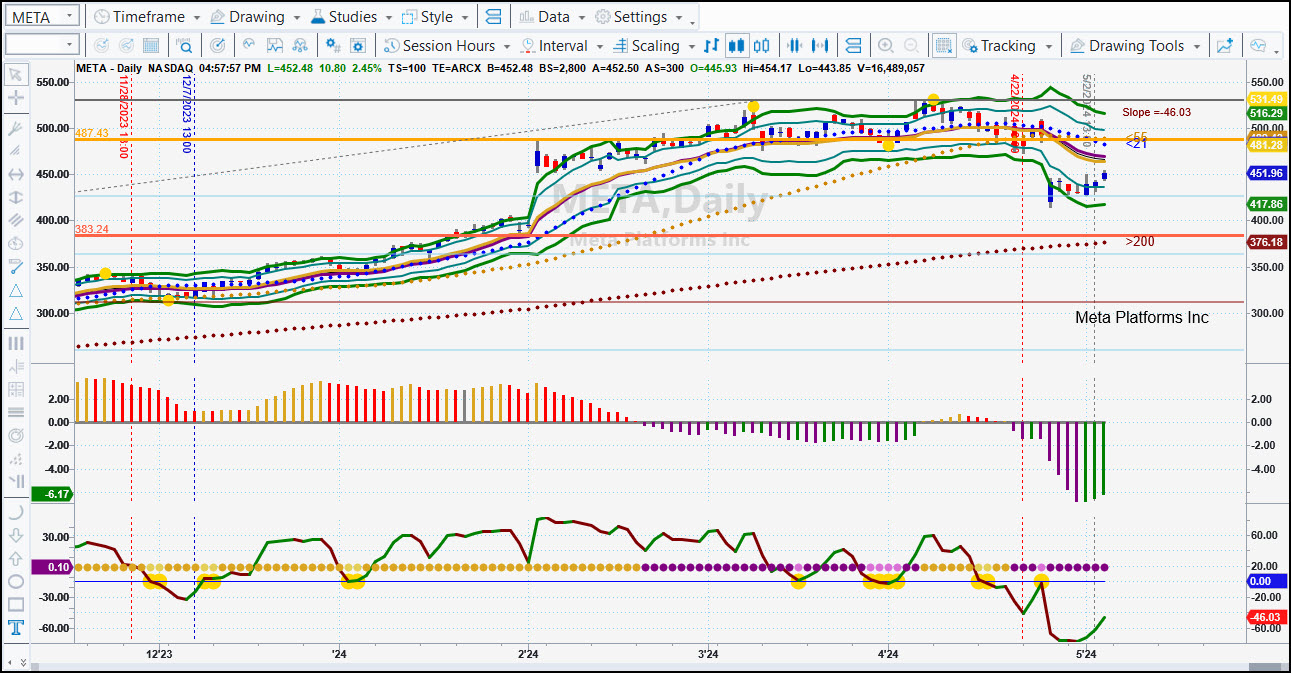This screenshot has width=1291, height=673.
Task: Click the wide bar spacing icon
Action: point(821,45)
